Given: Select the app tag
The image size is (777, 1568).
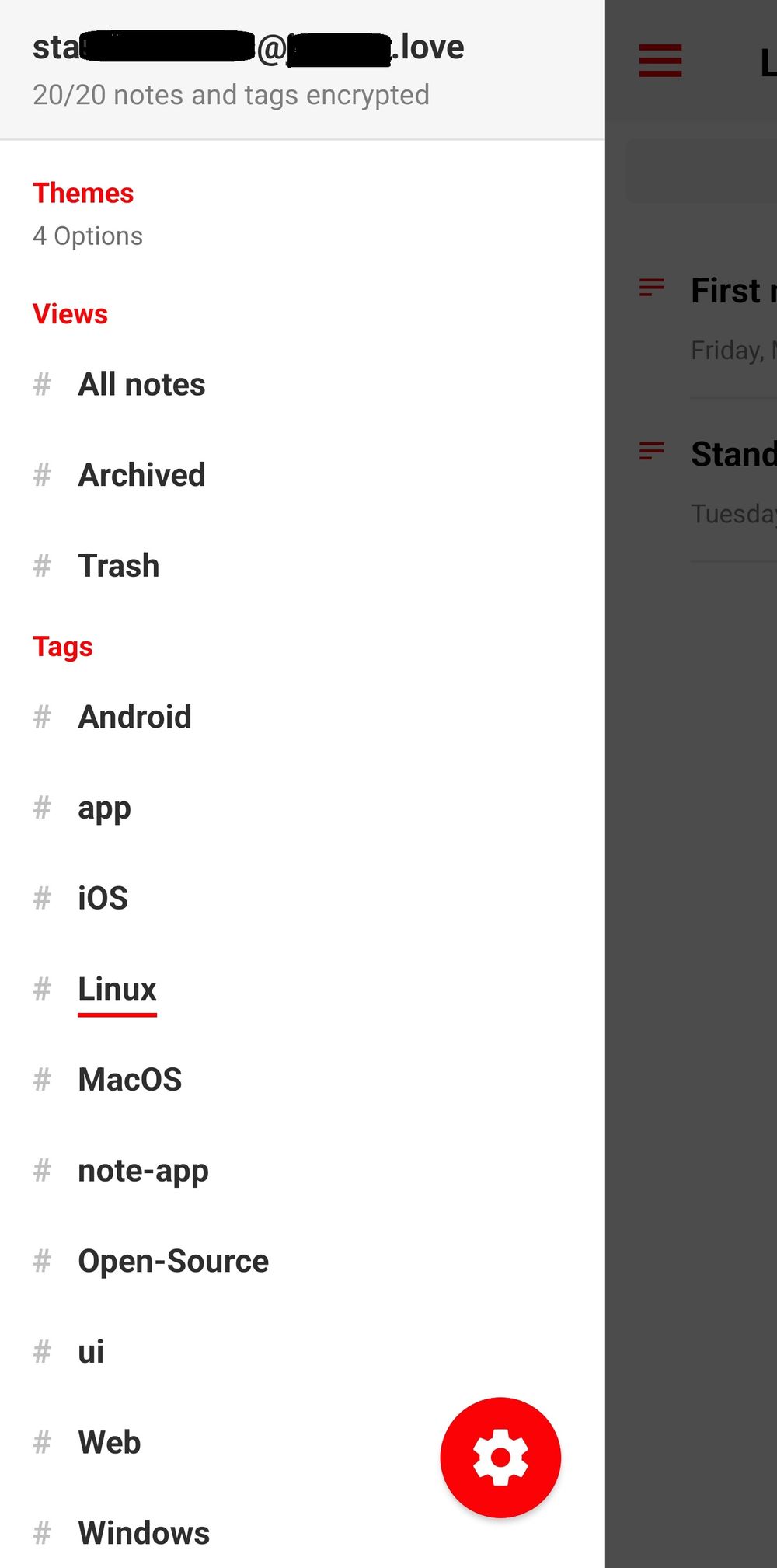Looking at the screenshot, I should click(104, 808).
